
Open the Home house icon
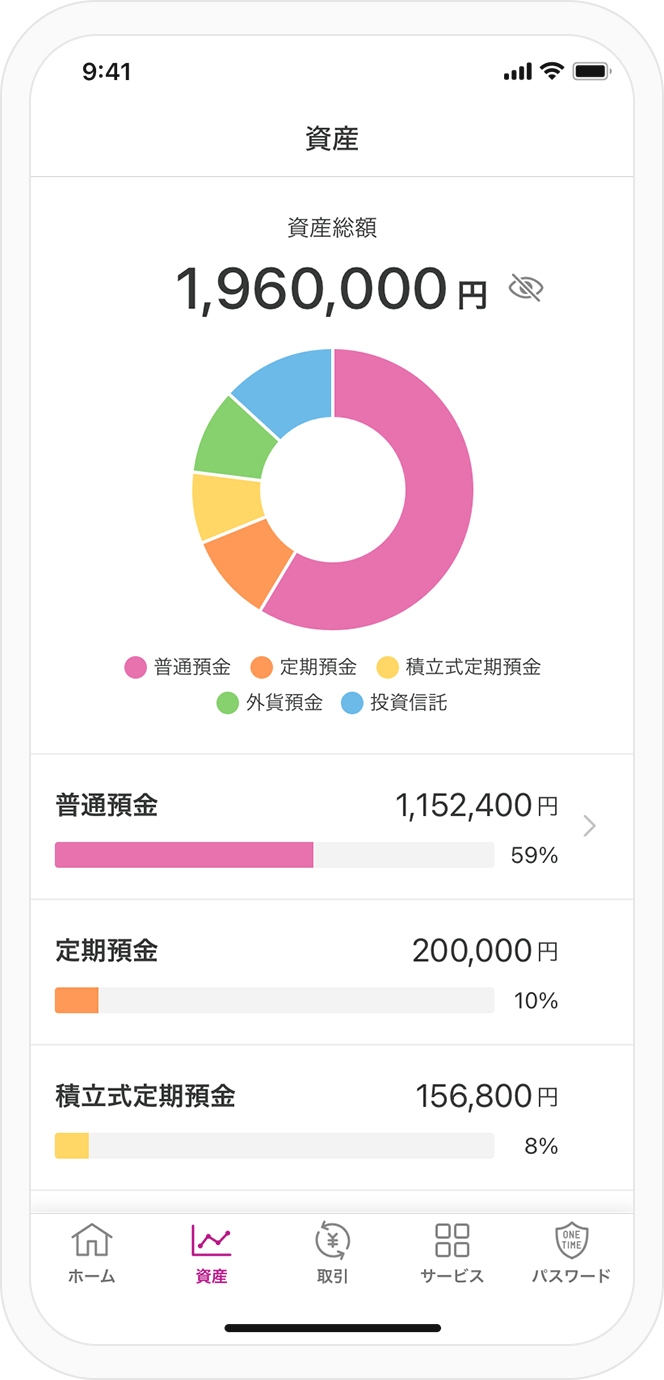pos(91,1240)
